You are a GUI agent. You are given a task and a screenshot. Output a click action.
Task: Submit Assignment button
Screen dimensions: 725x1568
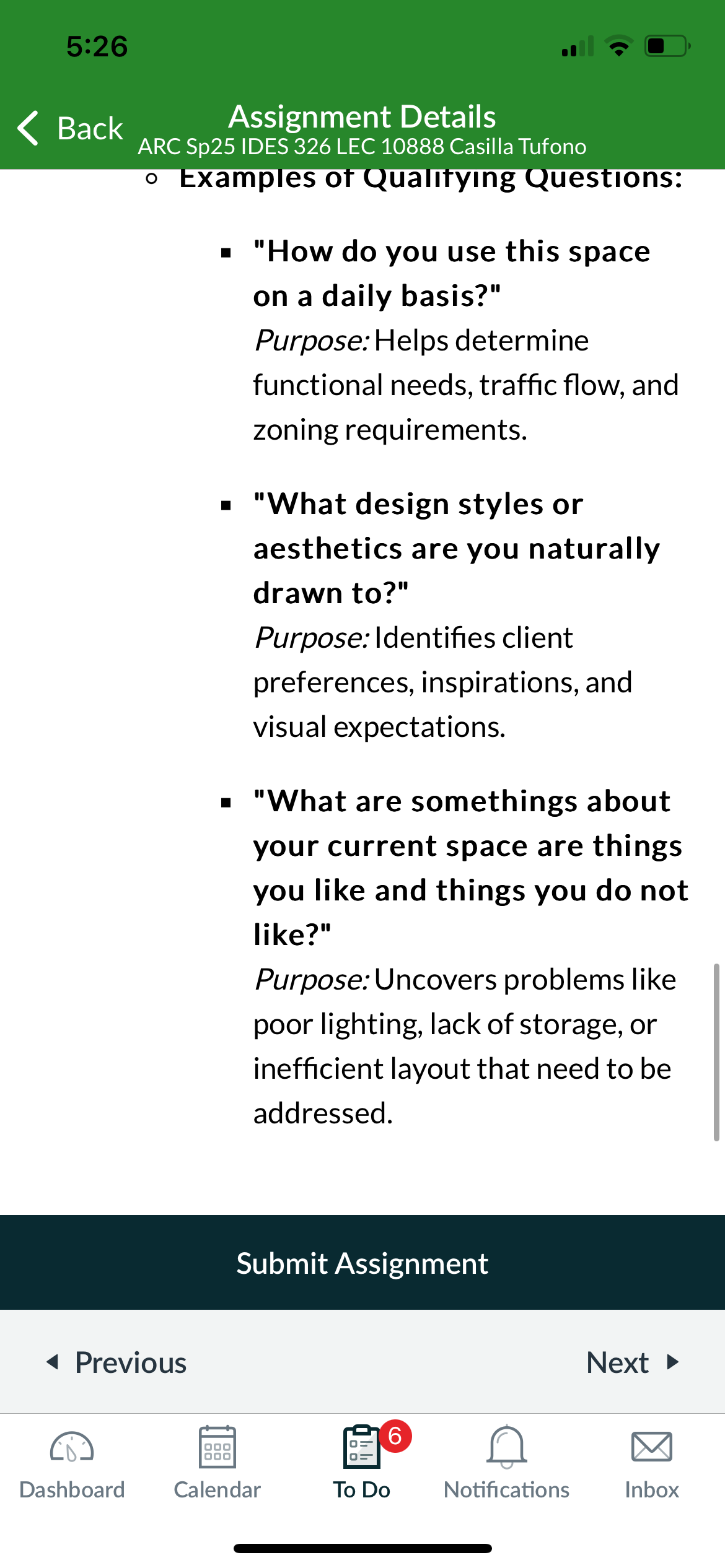coord(362,1262)
